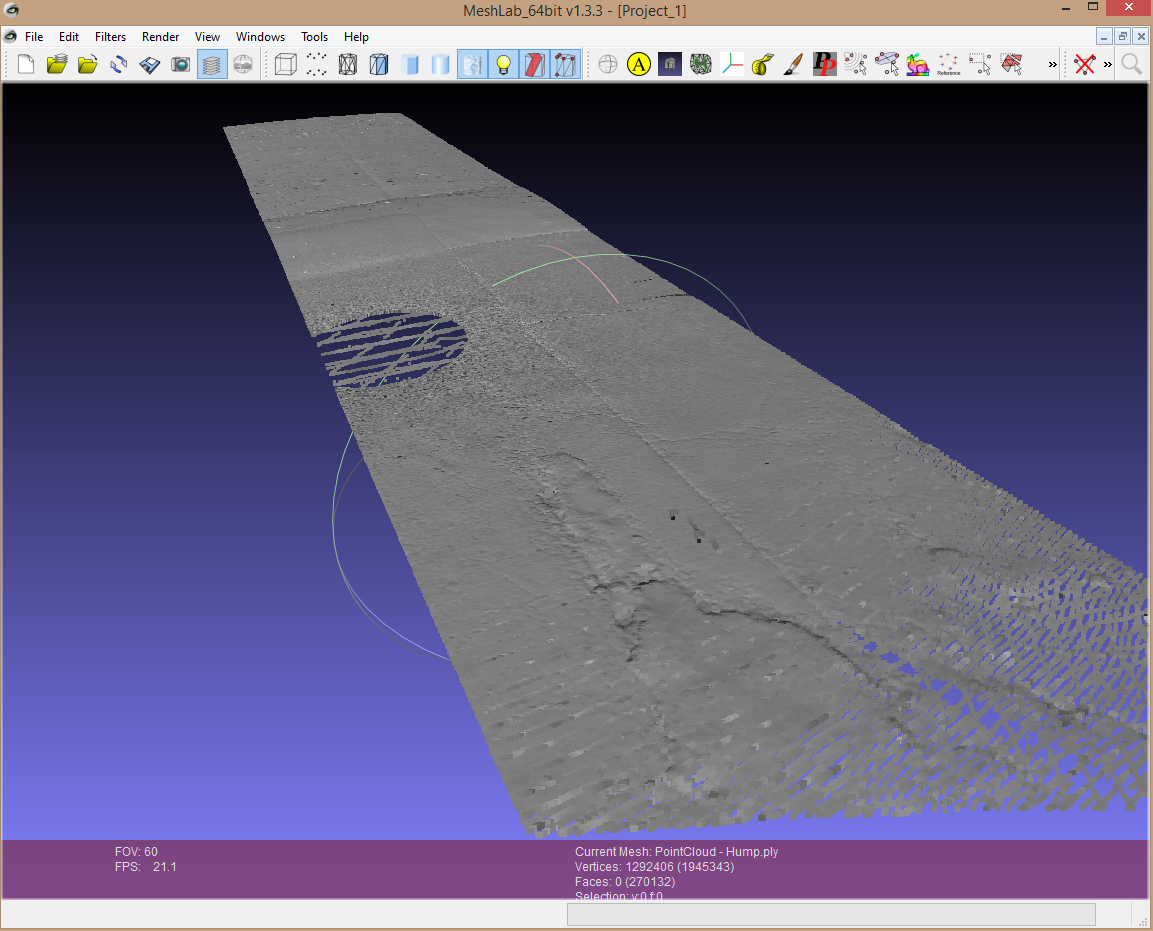Click the raster globe icon
Viewport: 1153px width, 931px height.
coord(243,65)
